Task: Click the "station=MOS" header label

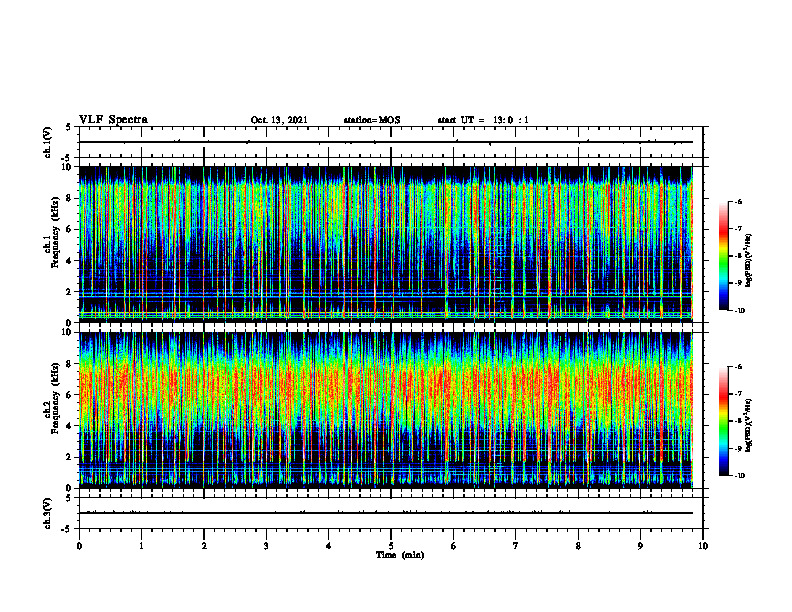Action: point(372,120)
